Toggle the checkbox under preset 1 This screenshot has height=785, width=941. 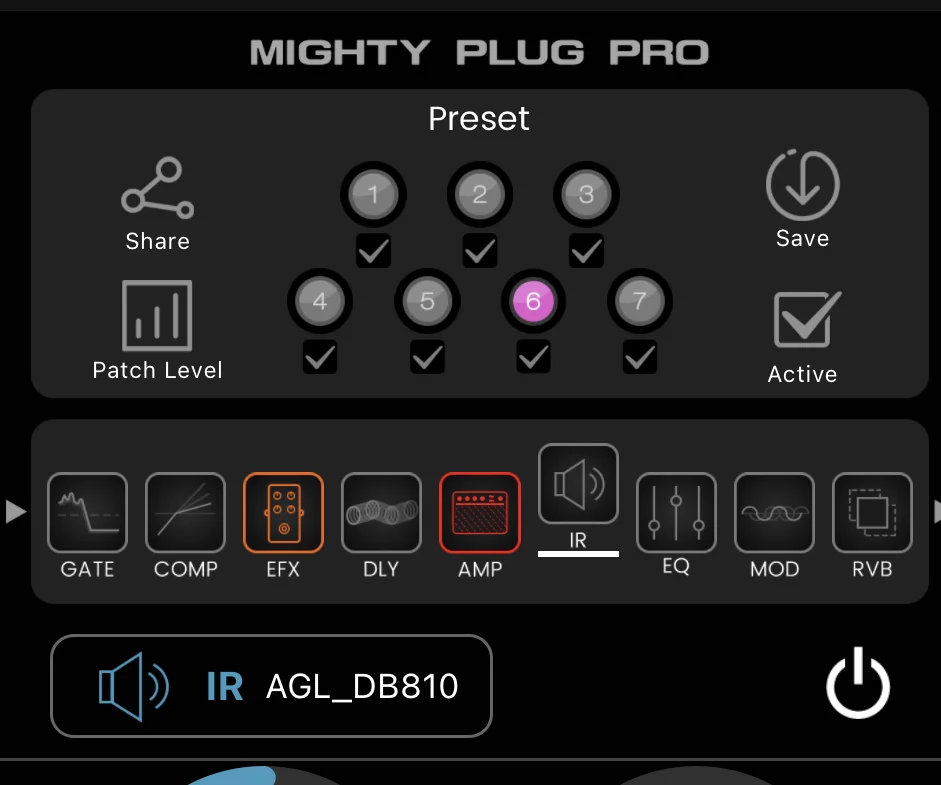(x=373, y=251)
